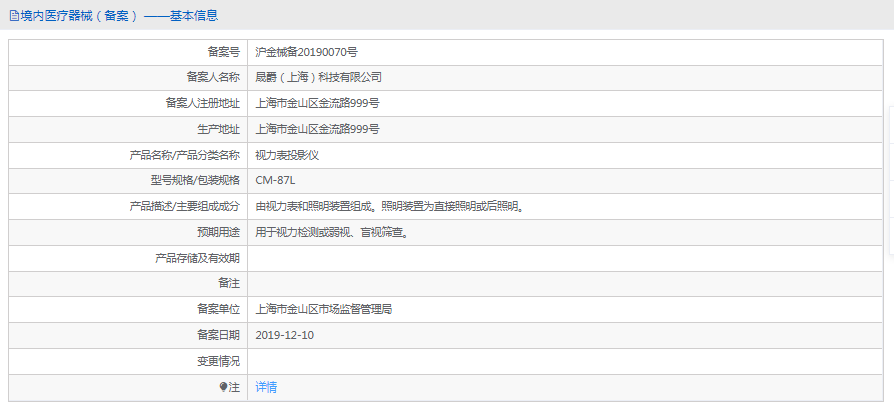The width and height of the screenshot is (894, 406).
Task: Click the filing authority 上海市金山区市场监督管理局
Action: tap(324, 310)
